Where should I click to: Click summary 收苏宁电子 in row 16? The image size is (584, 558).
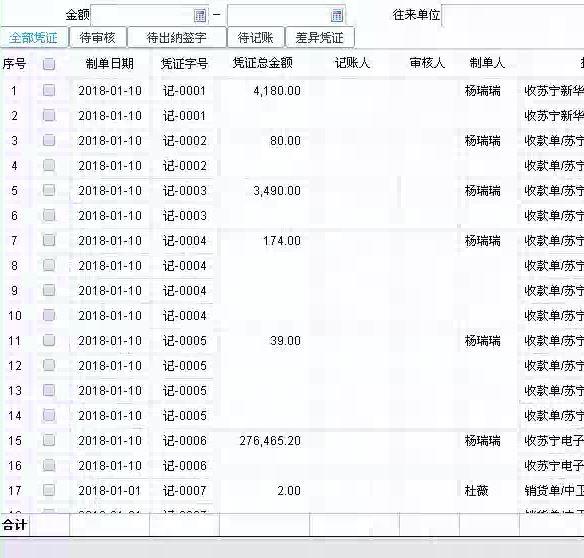point(554,466)
